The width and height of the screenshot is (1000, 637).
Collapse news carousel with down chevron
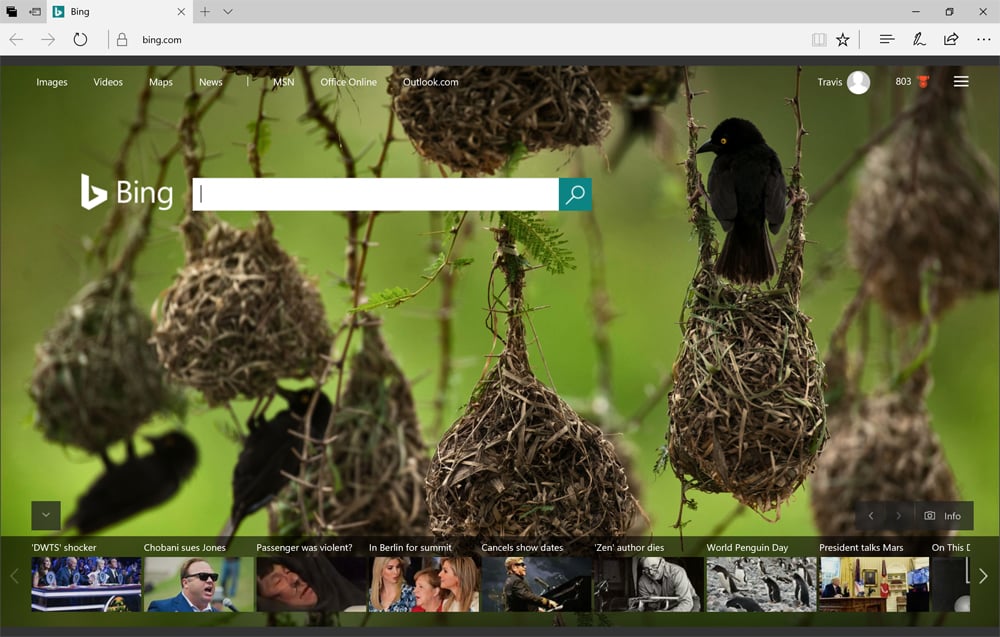pos(46,516)
